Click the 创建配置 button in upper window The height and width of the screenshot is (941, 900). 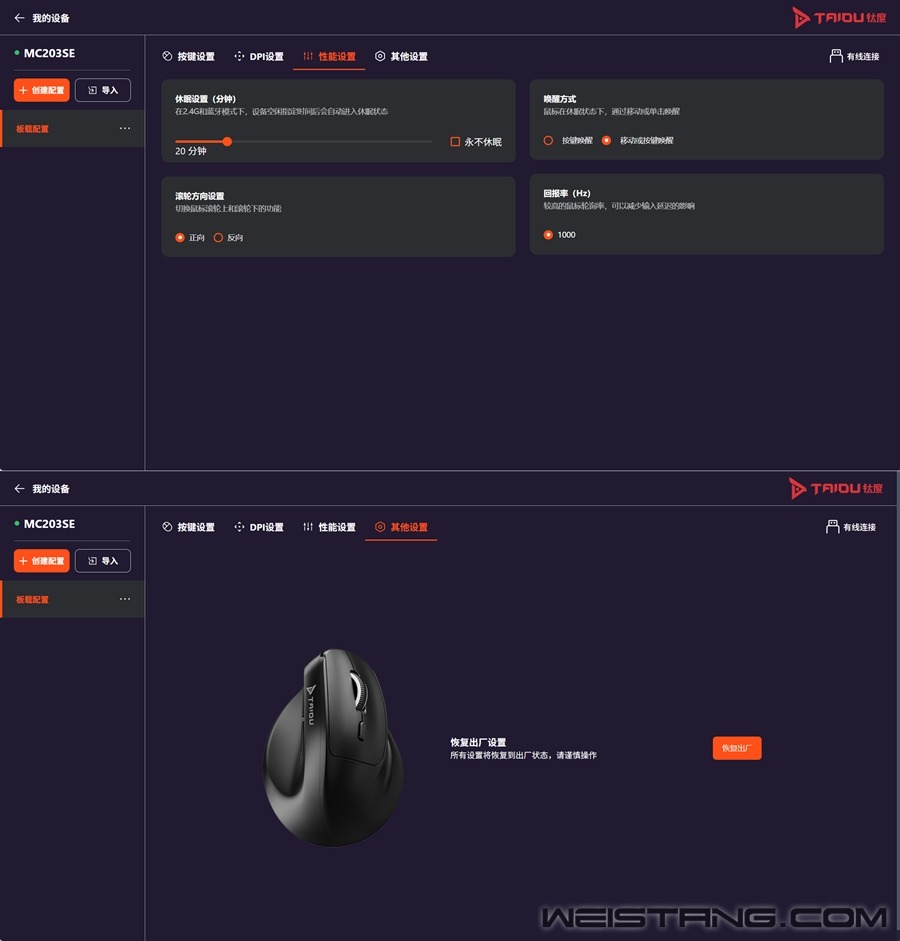point(42,90)
